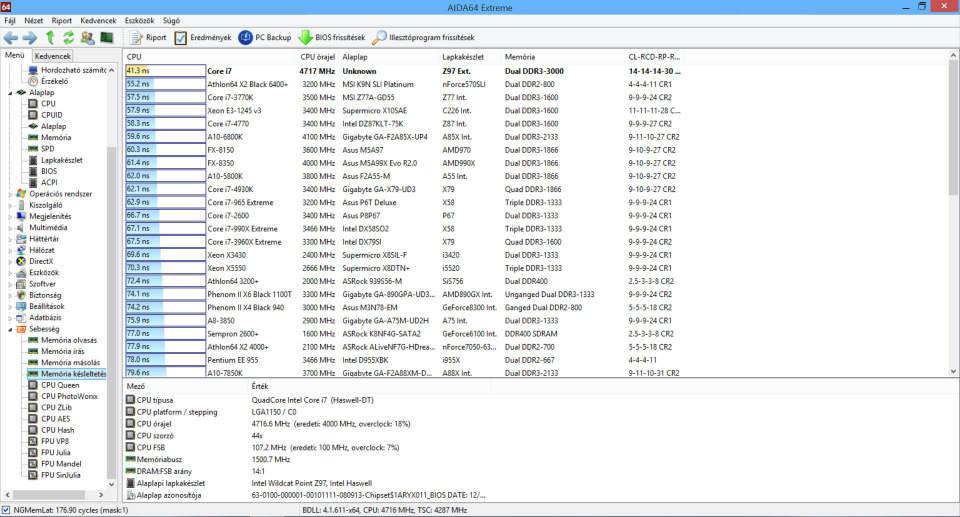Switch to the Menü sidebar tab
960x517 pixels.
15,55
